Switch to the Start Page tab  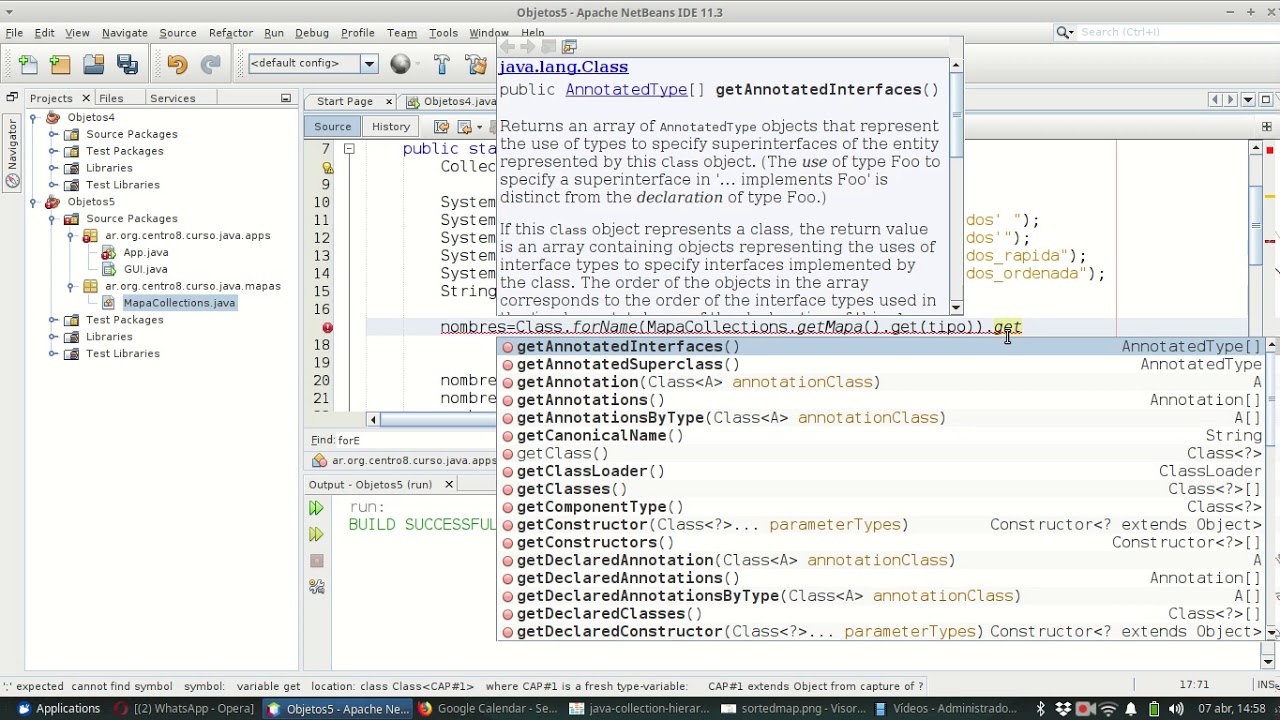[344, 101]
